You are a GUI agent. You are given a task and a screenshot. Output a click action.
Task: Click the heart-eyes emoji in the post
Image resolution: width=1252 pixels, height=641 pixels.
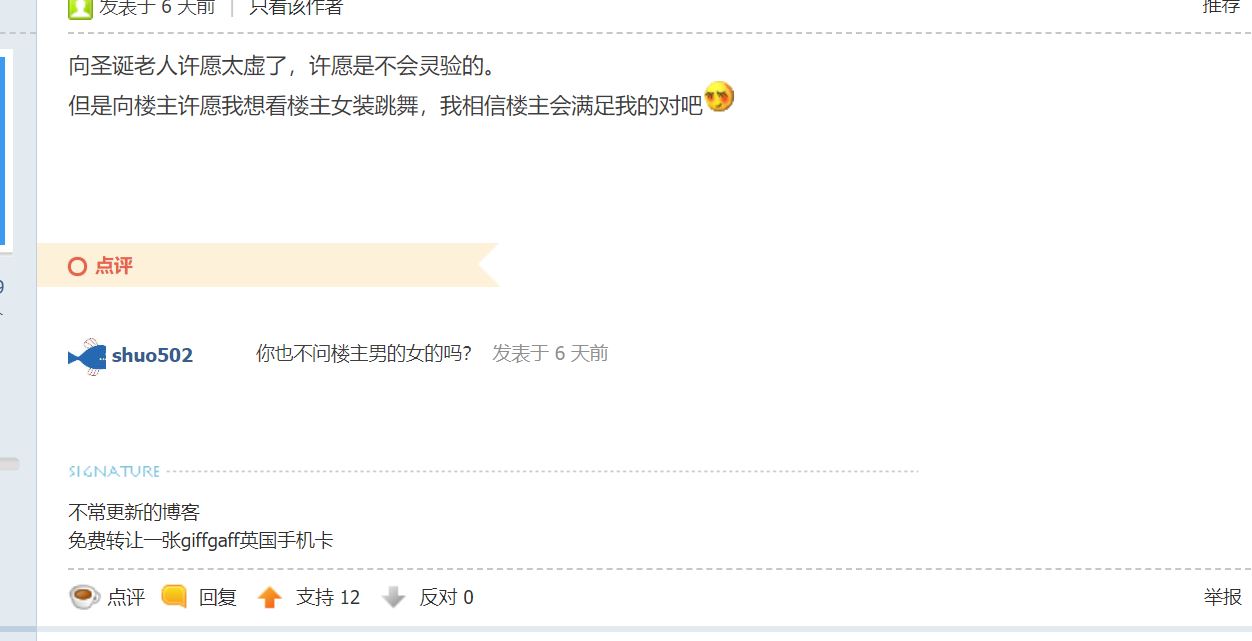click(x=719, y=97)
